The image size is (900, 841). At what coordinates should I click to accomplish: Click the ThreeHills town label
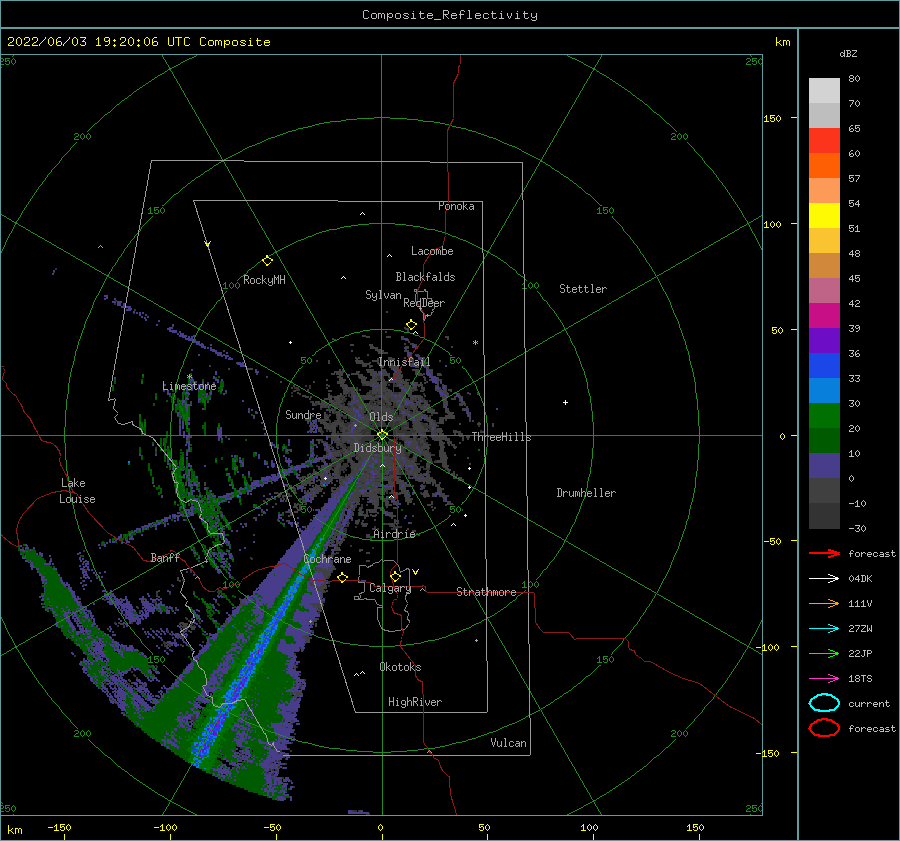point(501,437)
